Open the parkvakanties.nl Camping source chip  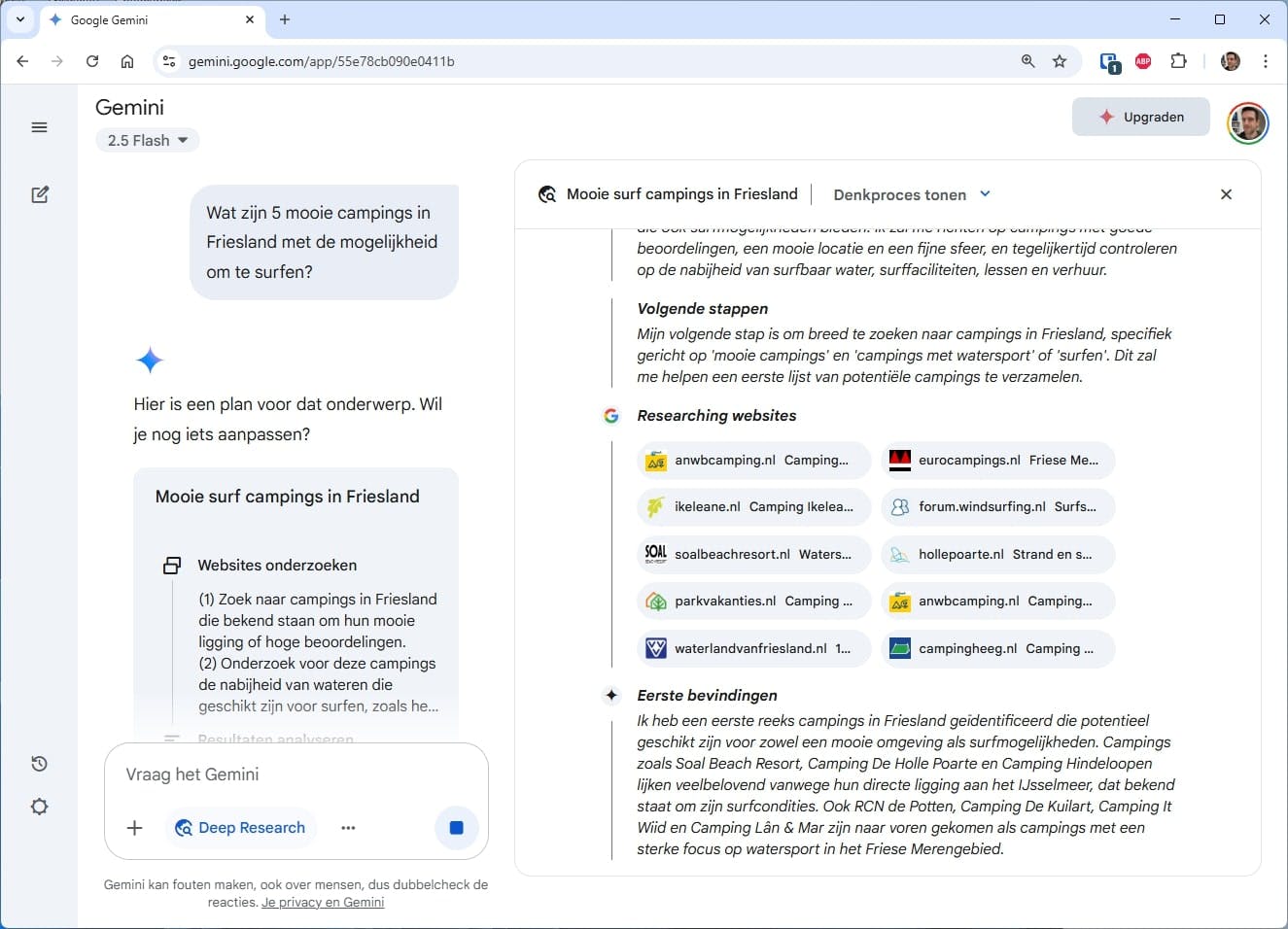point(753,602)
